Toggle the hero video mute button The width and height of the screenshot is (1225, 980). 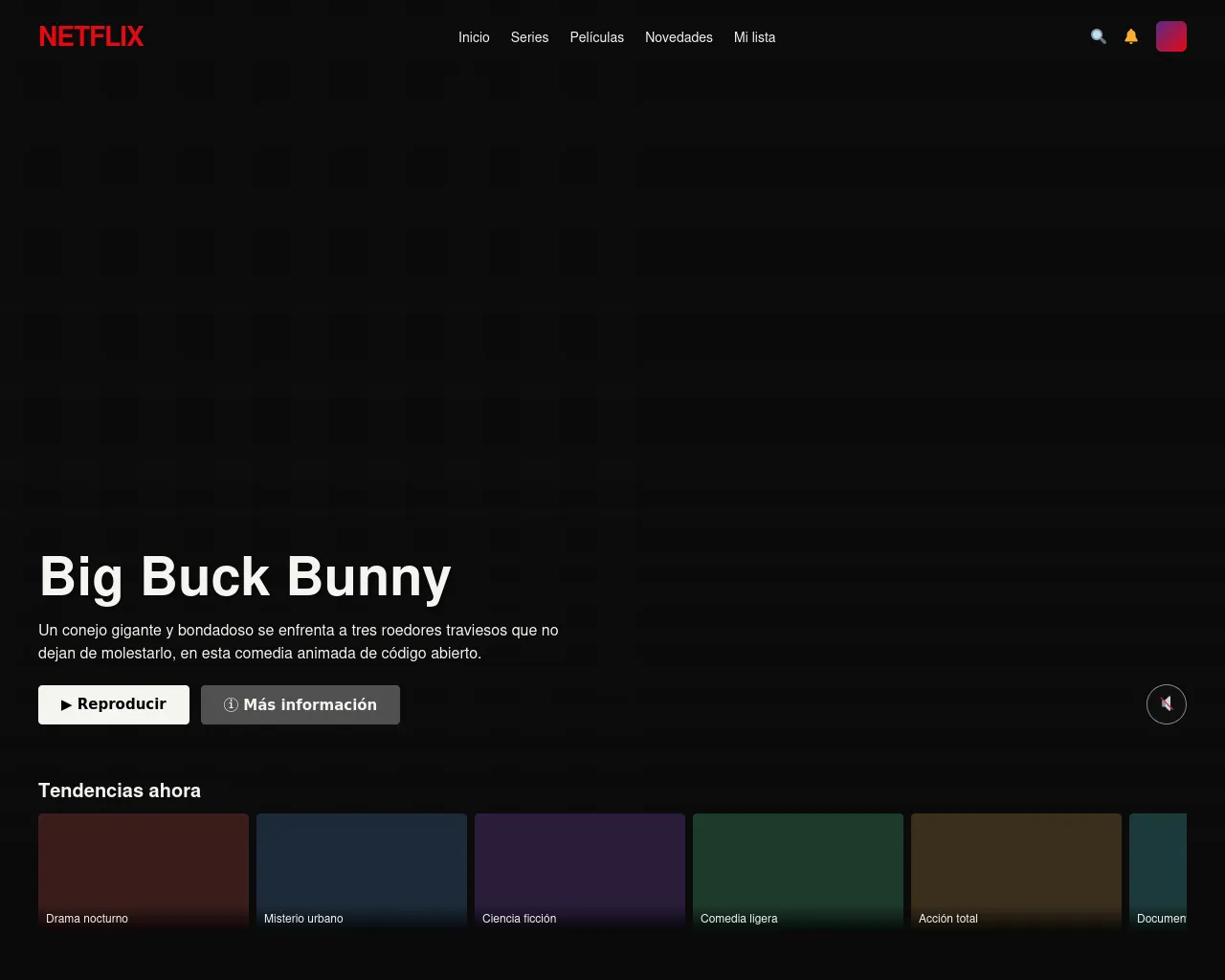pyautogui.click(x=1167, y=704)
